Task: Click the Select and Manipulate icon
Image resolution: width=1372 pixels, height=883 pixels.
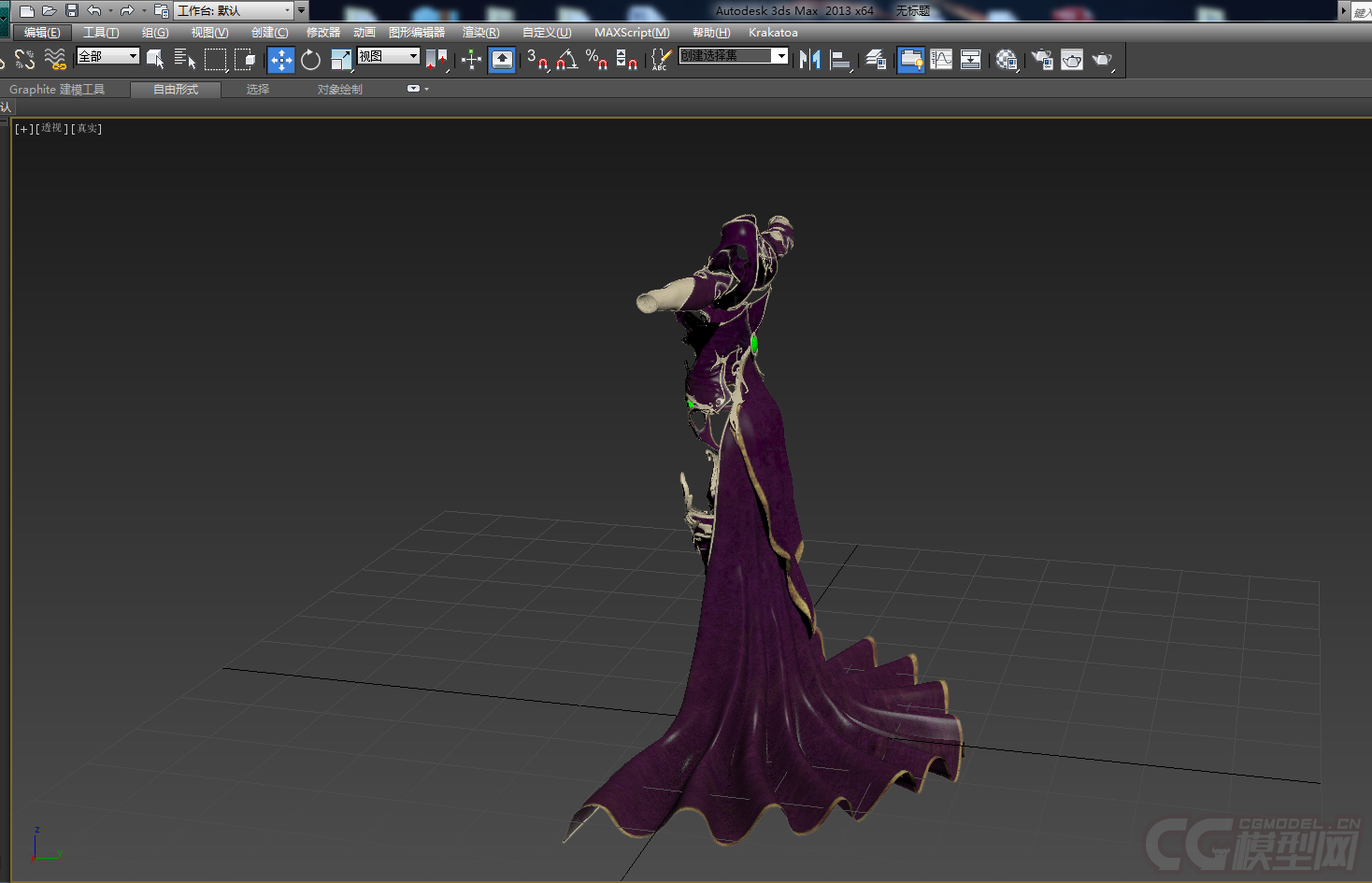Action: coord(471,60)
